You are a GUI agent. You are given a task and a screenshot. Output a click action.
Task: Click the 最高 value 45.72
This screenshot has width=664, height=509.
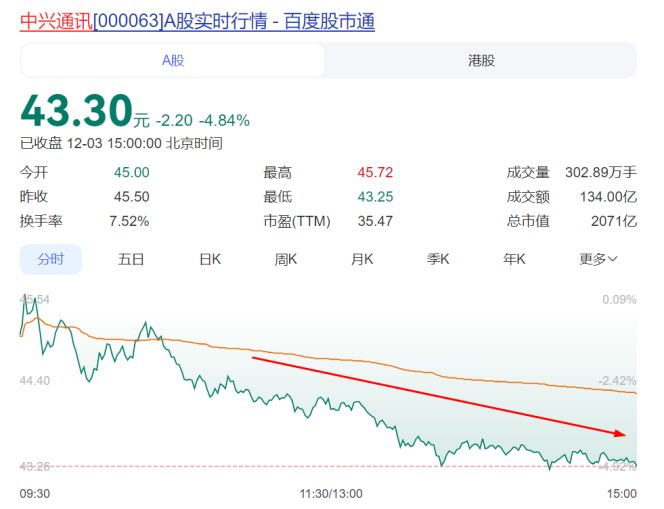click(x=375, y=172)
